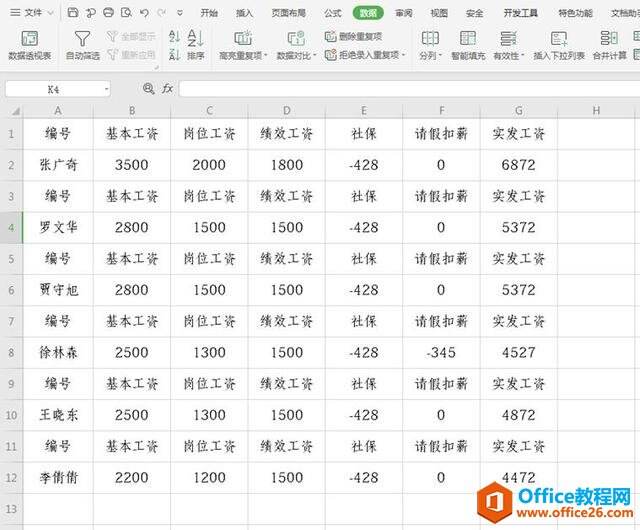Open the 数据透视表 pivot table tool
640x530 pixels.
[x=30, y=45]
